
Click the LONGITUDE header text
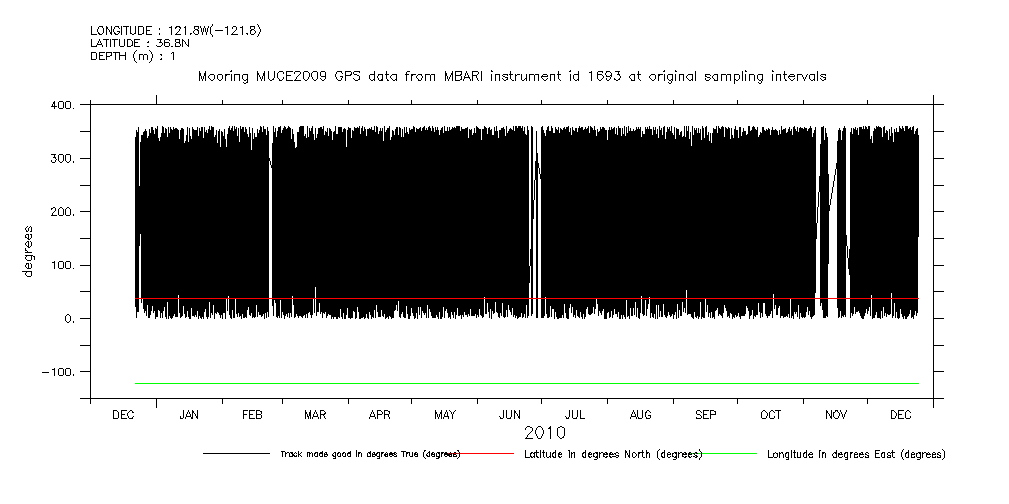[176, 31]
